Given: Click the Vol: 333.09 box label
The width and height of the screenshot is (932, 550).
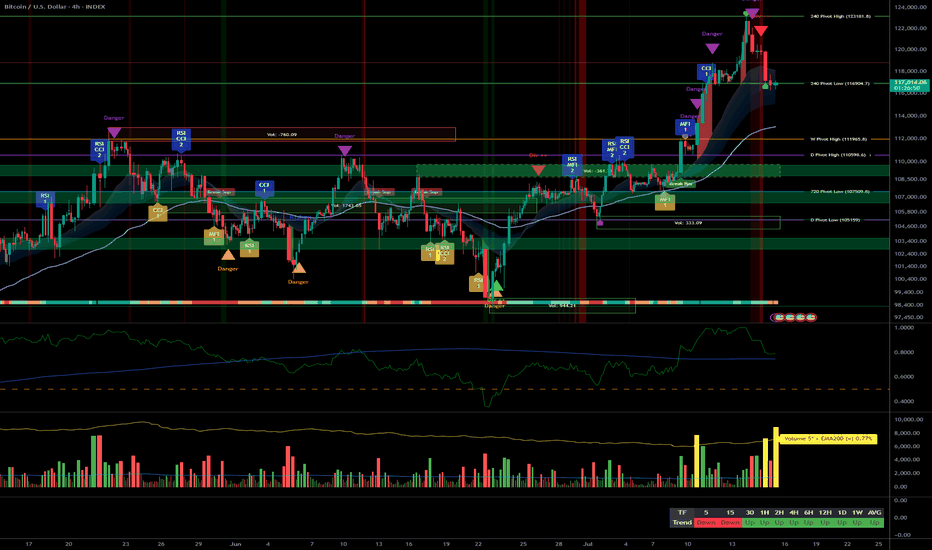Looking at the screenshot, I should 688,223.
